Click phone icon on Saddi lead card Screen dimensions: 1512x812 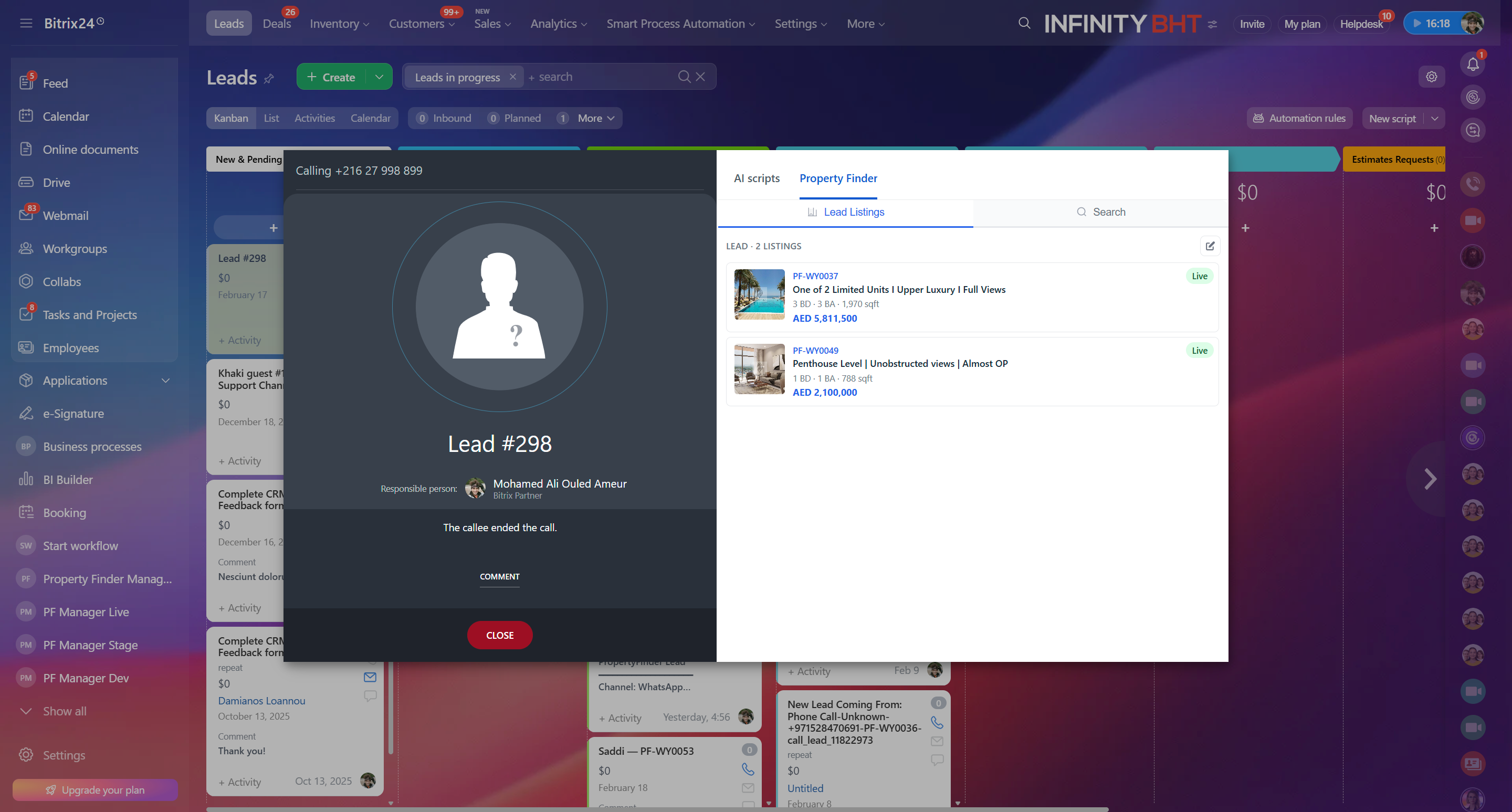point(748,768)
